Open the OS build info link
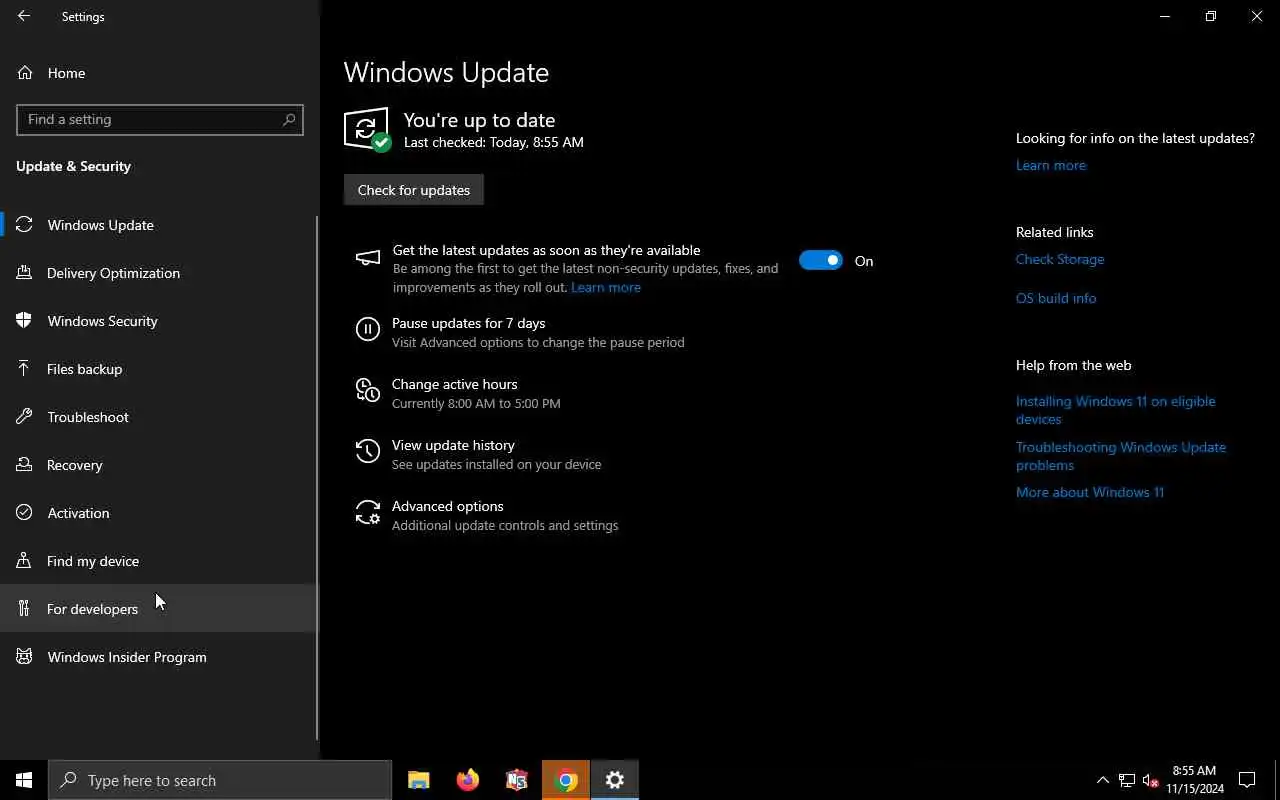The height and width of the screenshot is (800, 1280). click(x=1056, y=298)
